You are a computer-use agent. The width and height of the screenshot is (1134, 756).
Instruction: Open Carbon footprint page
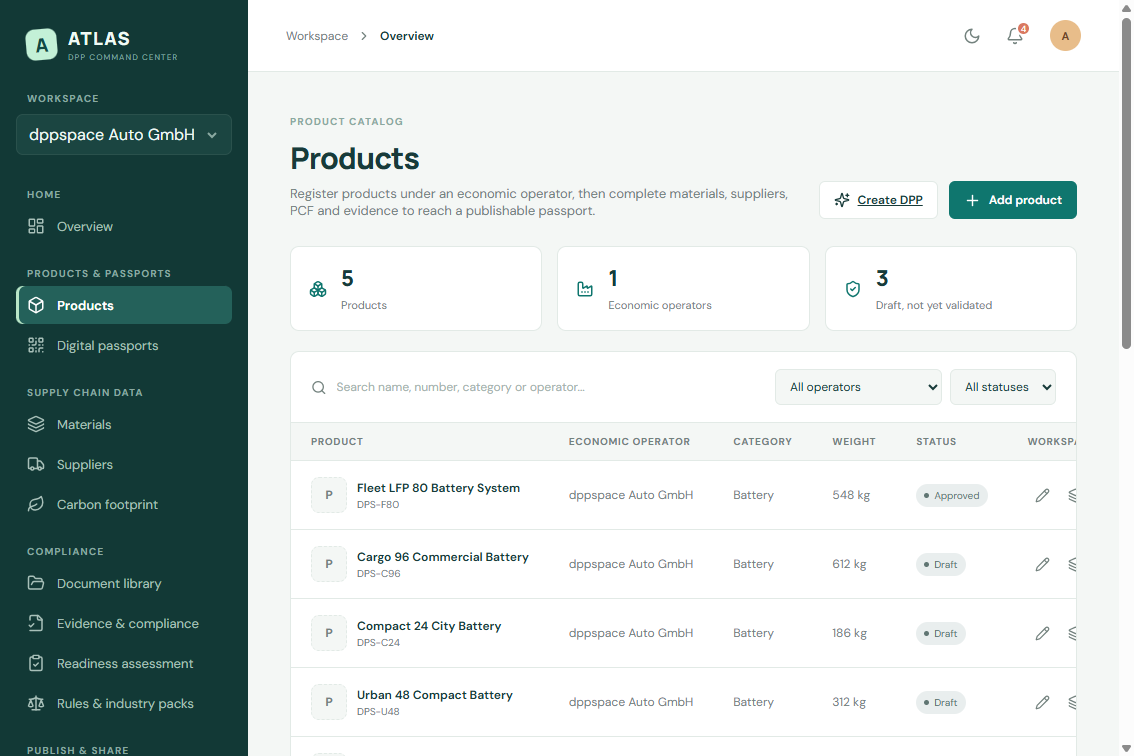tap(124, 504)
